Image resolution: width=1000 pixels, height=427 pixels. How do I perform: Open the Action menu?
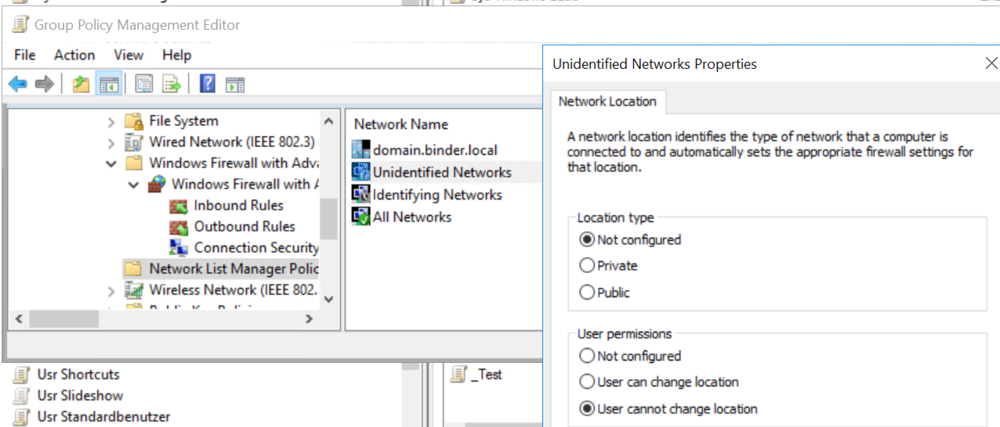tap(74, 55)
